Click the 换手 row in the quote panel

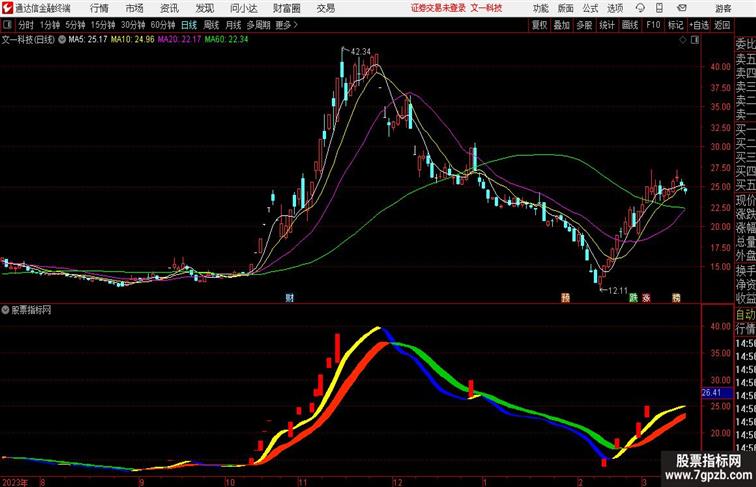pyautogui.click(x=745, y=271)
